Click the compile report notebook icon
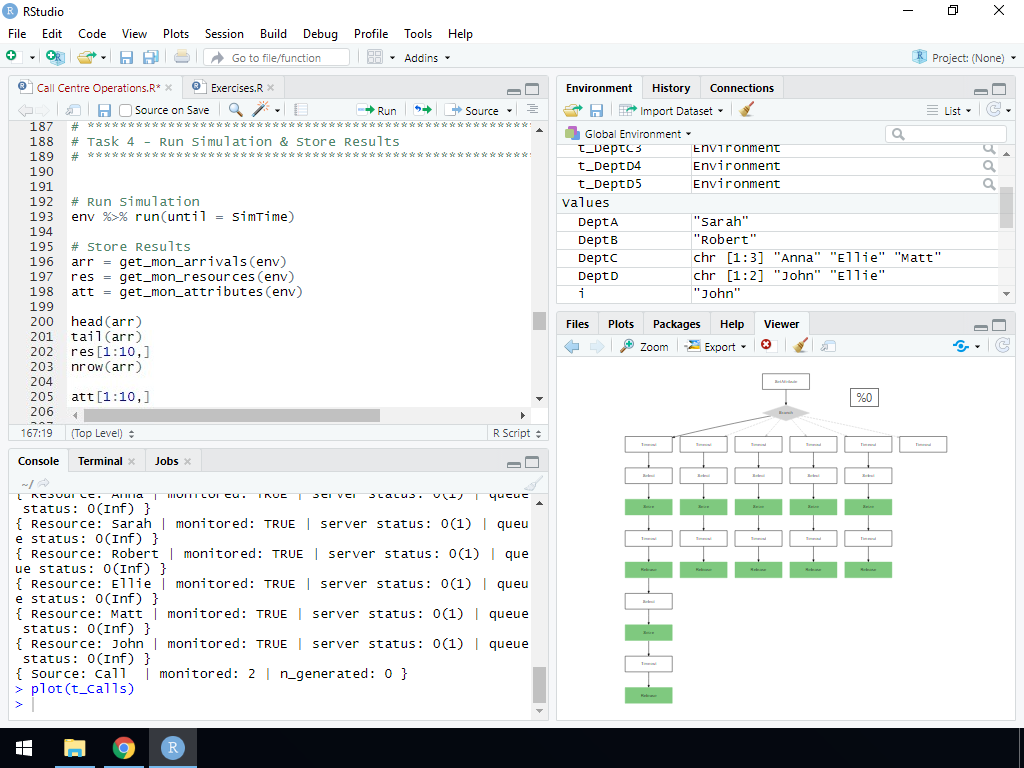1024x768 pixels. point(301,110)
